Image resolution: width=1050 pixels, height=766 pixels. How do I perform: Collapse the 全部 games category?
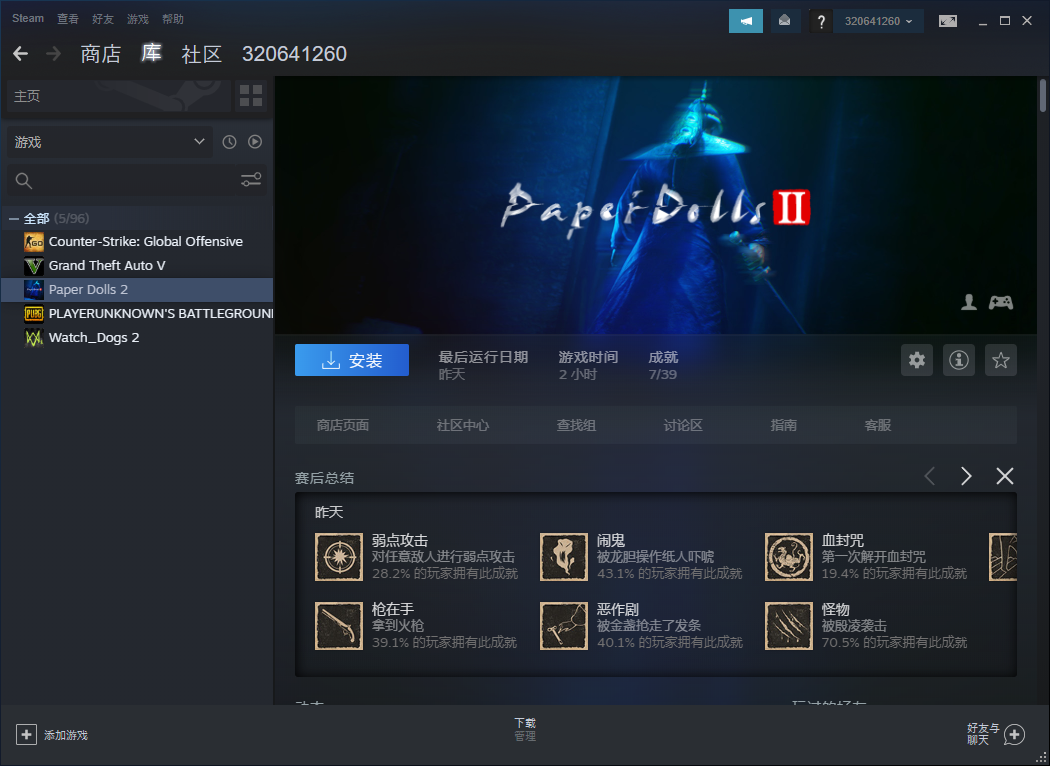tap(13, 218)
